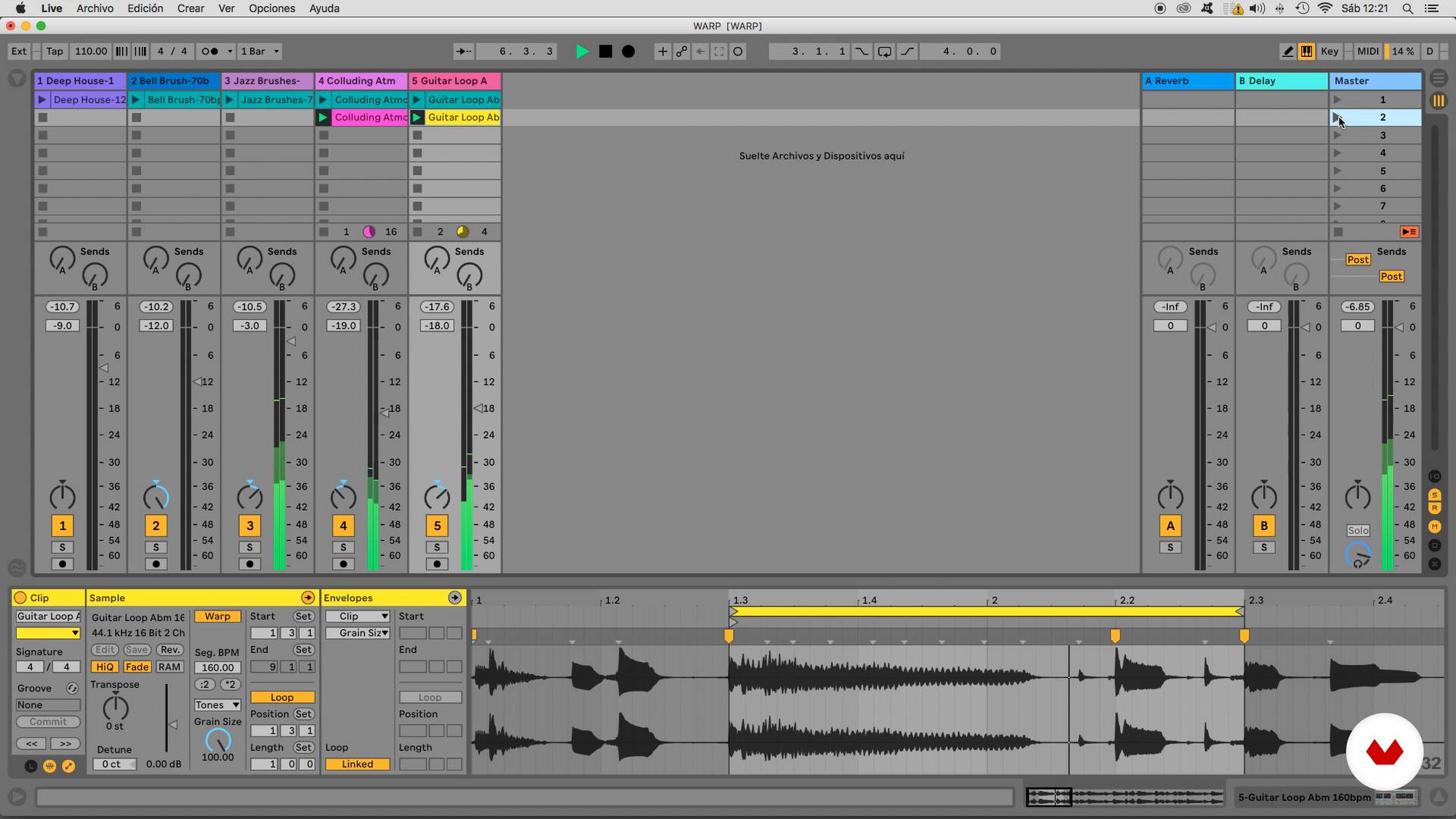
Task: Toggle the MIDI map mode button
Action: pos(1368,52)
